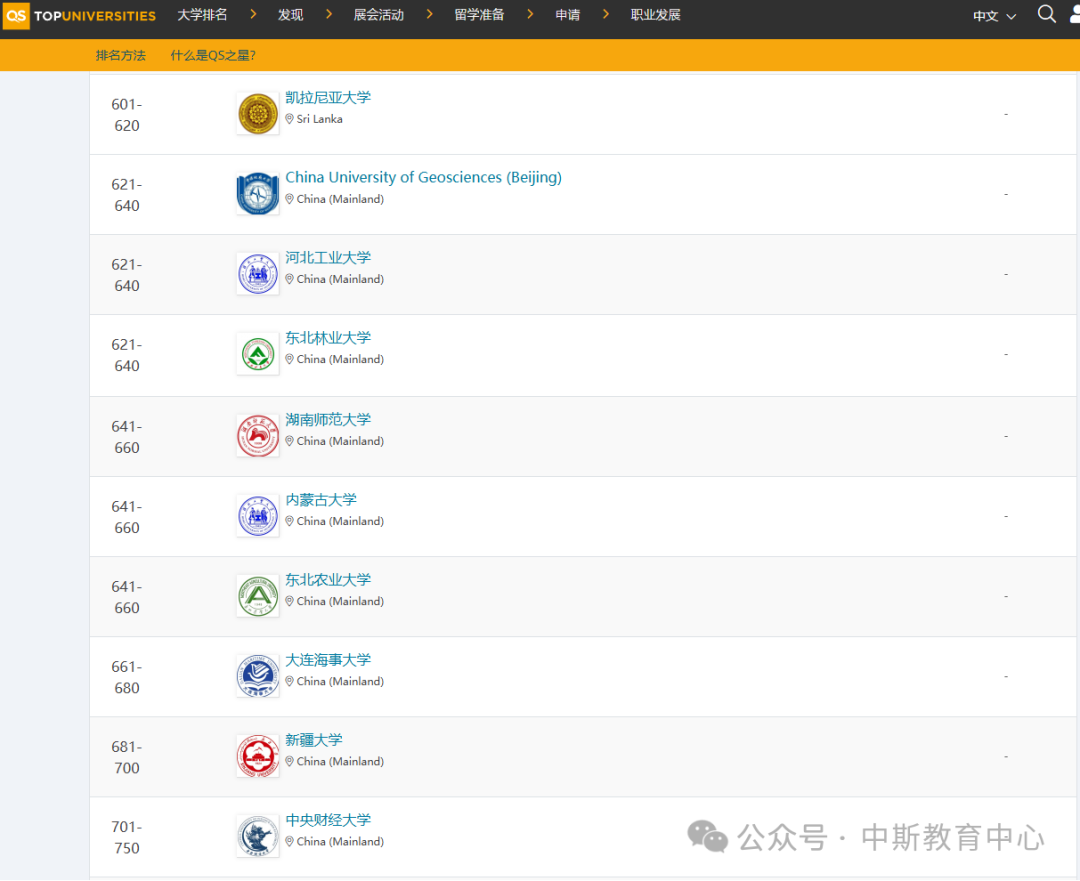Open the 大连海事大学 link
The height and width of the screenshot is (881, 1080).
[x=328, y=659]
